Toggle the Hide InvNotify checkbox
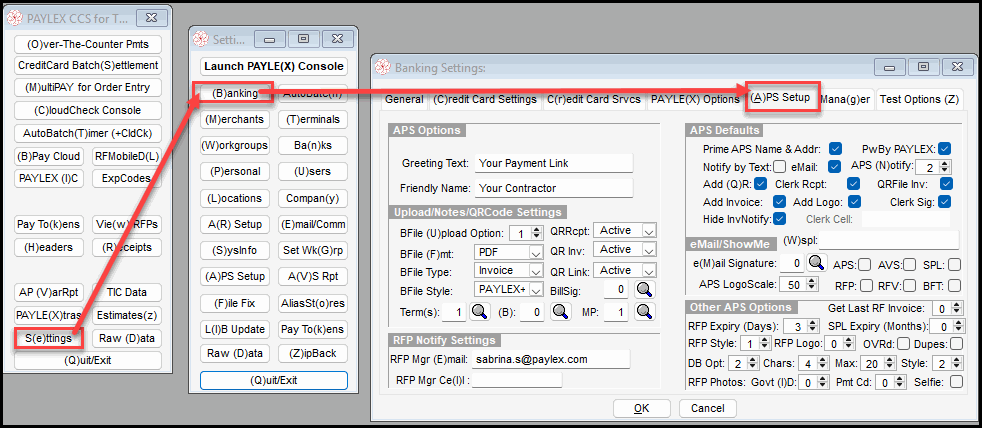 [x=779, y=219]
